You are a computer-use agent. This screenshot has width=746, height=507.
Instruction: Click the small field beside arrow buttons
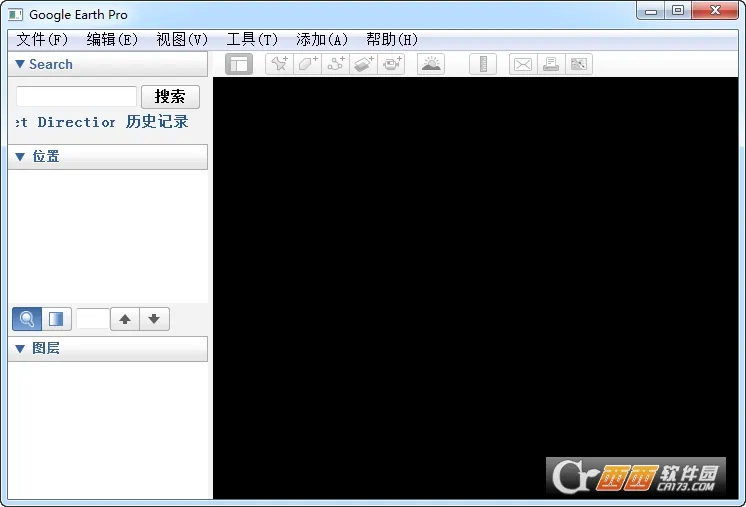(93, 319)
